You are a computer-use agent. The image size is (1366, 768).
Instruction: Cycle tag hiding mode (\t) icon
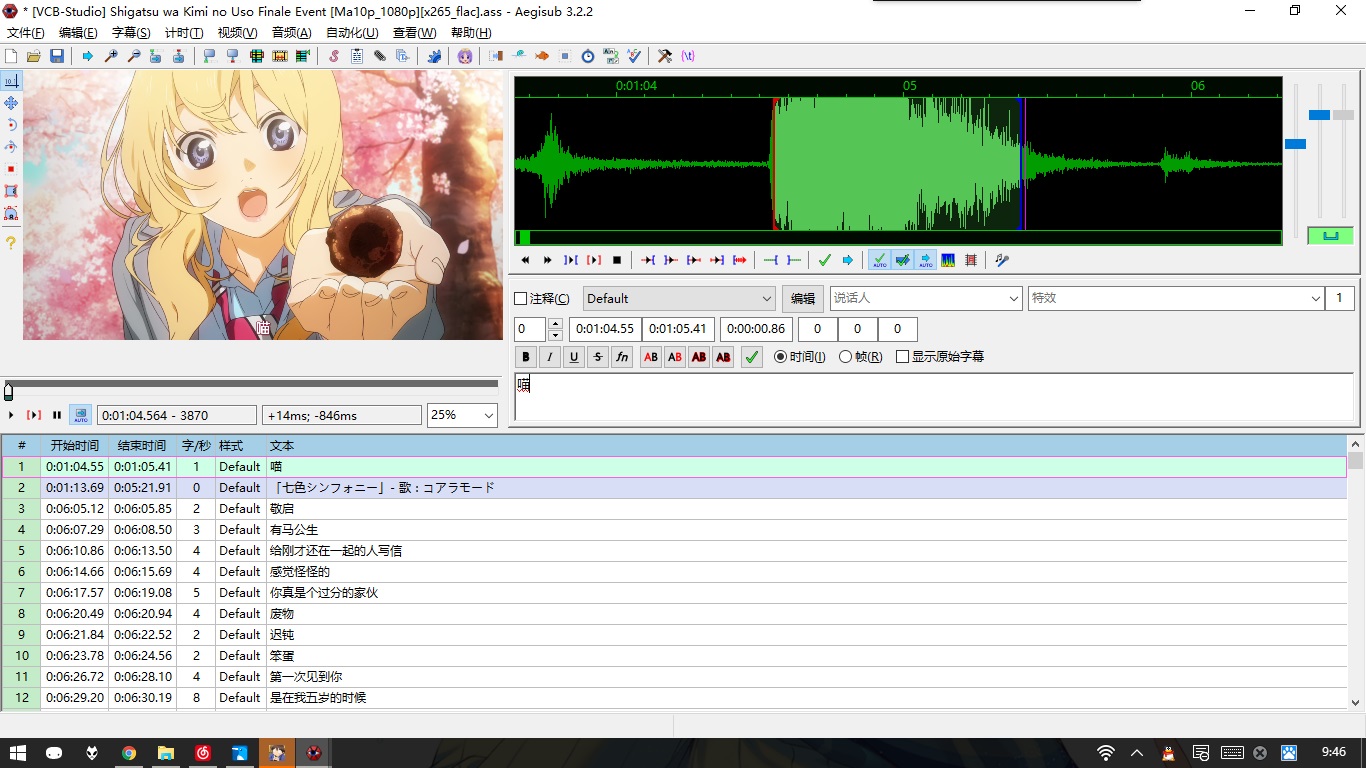click(688, 56)
